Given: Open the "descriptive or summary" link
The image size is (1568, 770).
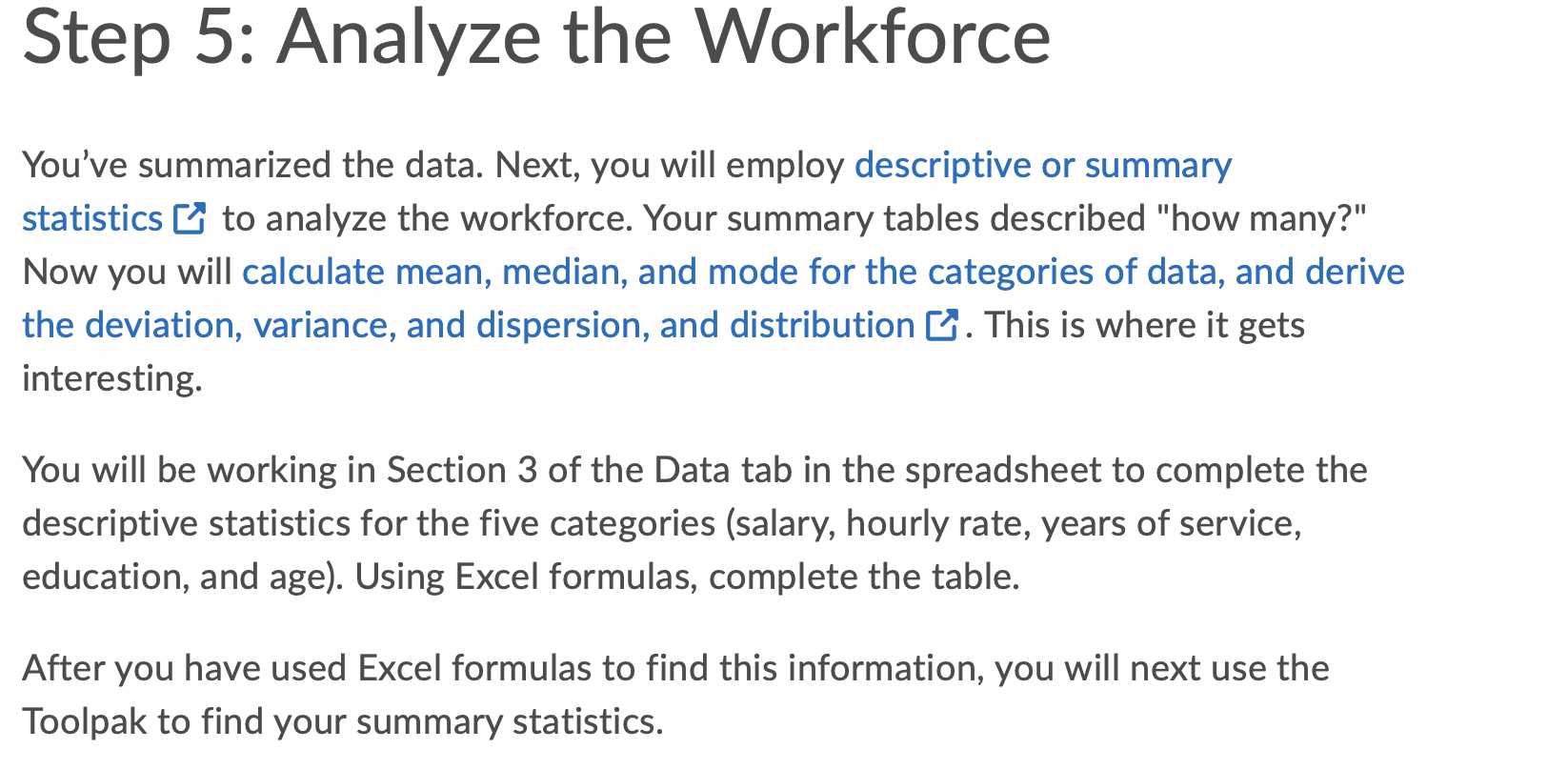Looking at the screenshot, I should click(1043, 166).
